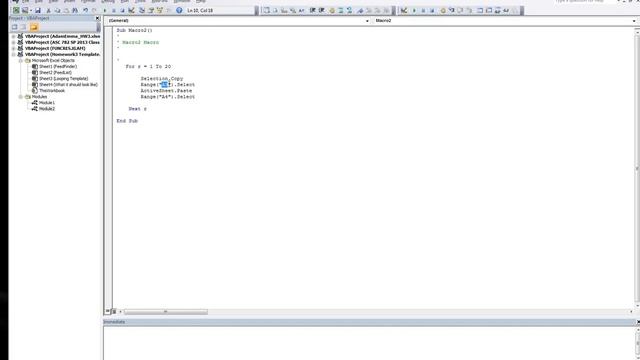Select Sheet3 (Looping Template) in the tree
640x360 pixels.
pyautogui.click(x=63, y=78)
